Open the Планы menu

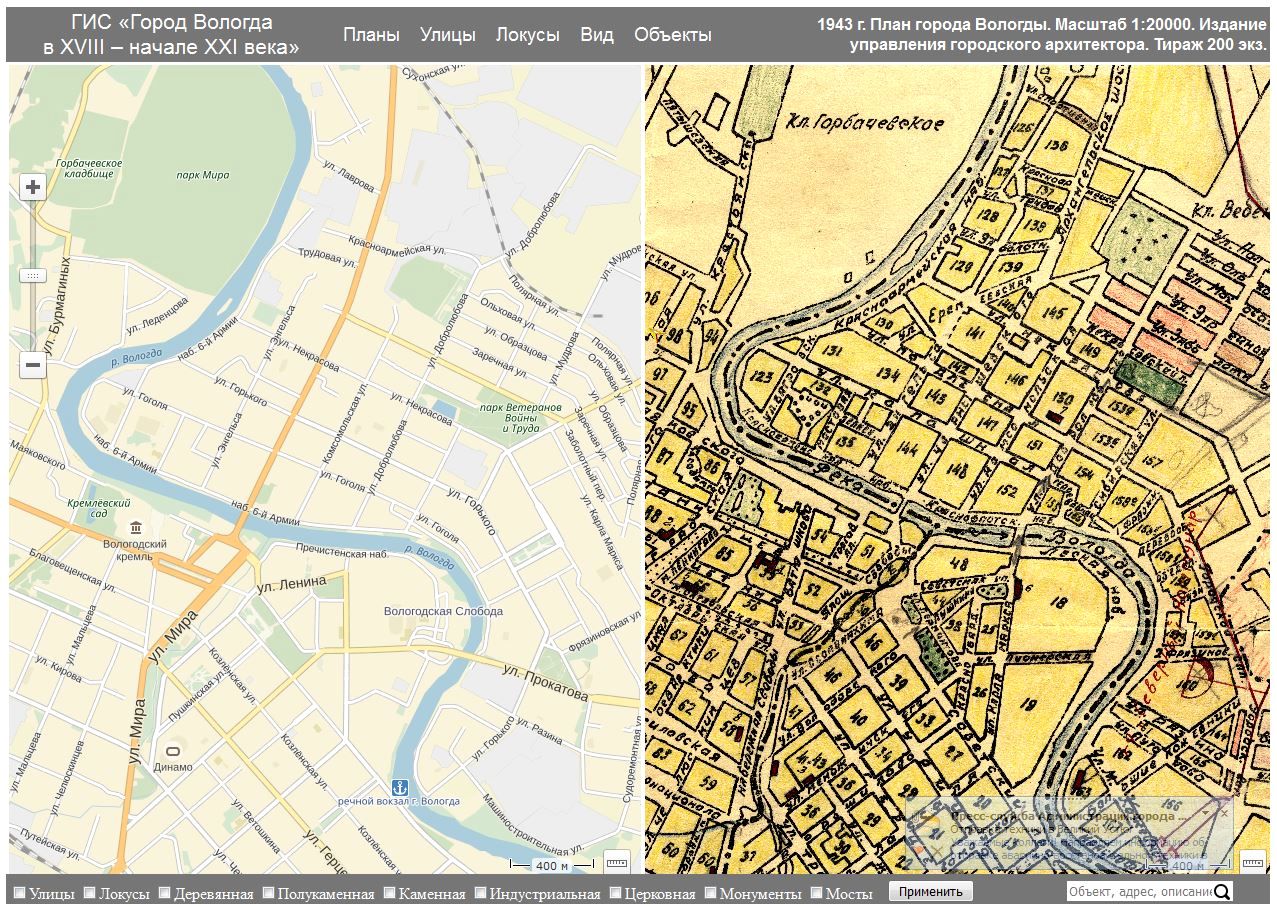[x=371, y=35]
